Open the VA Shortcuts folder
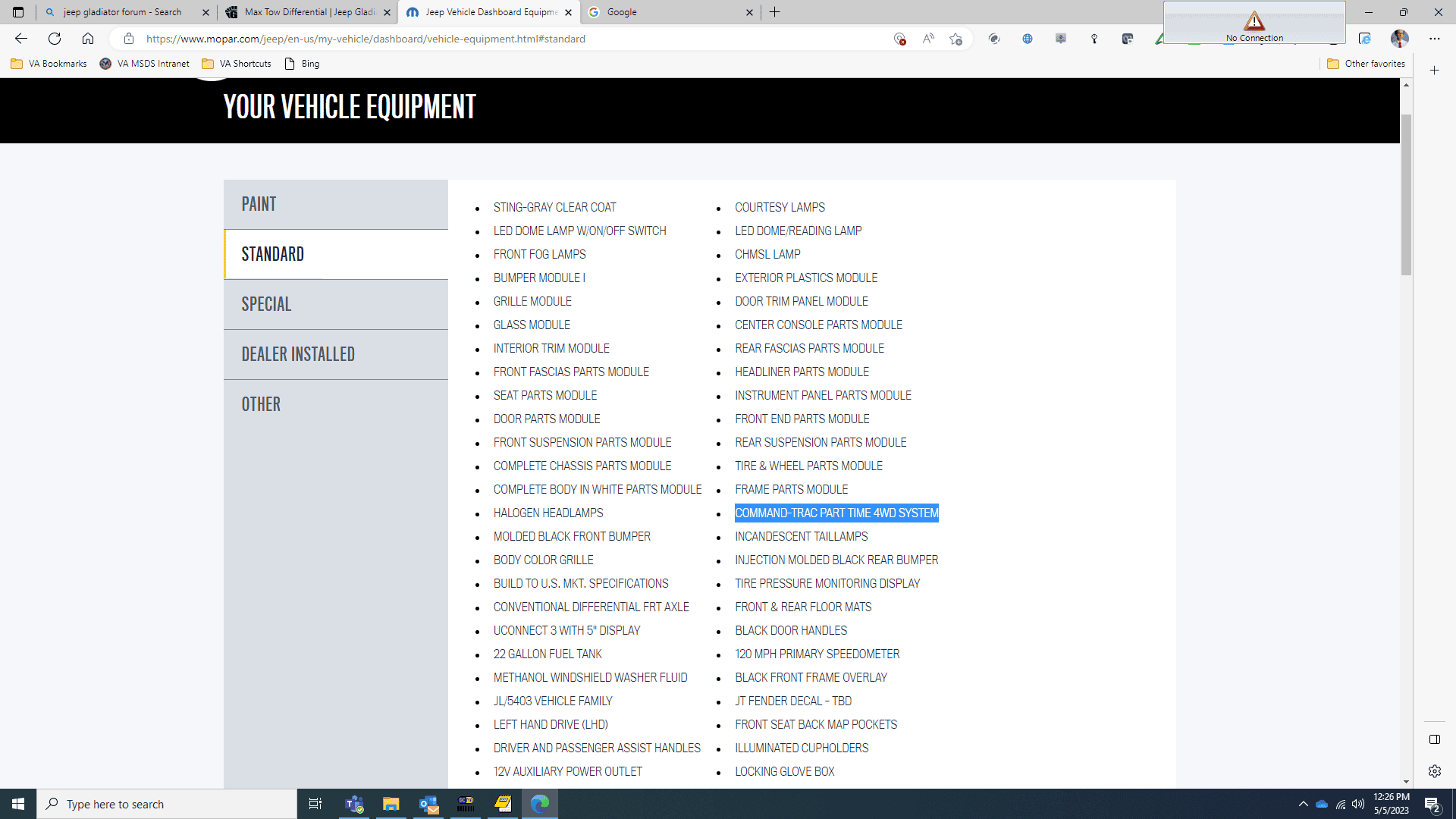This screenshot has height=819, width=1456. coord(237,64)
